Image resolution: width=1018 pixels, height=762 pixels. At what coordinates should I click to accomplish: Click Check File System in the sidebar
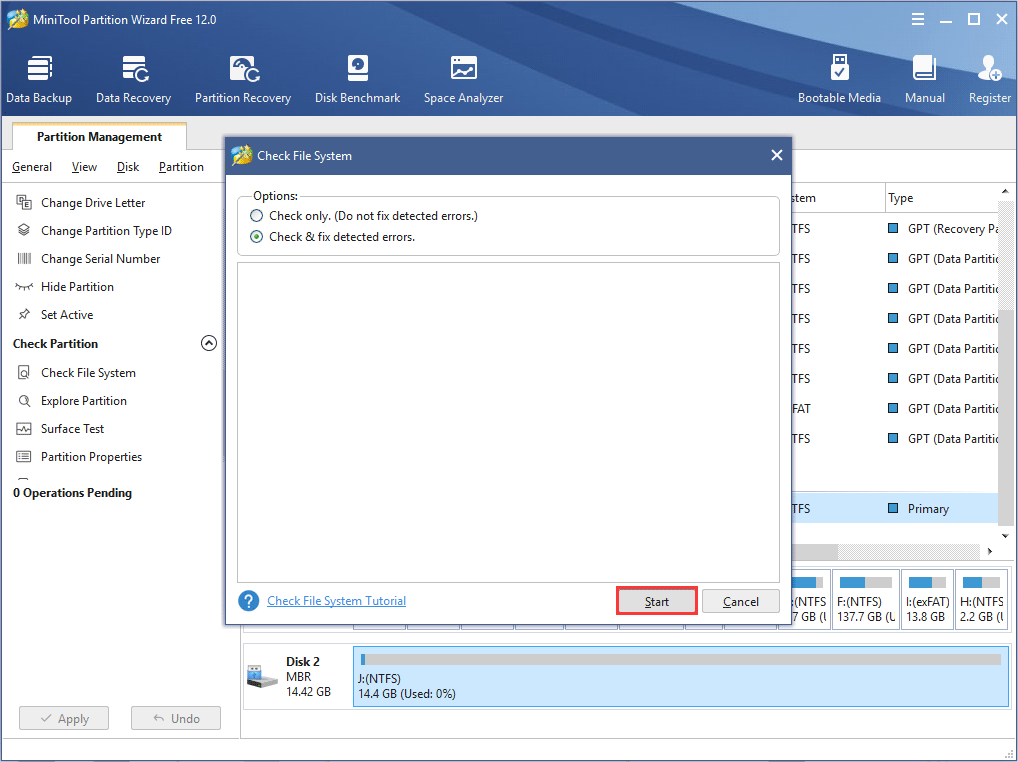pos(76,373)
